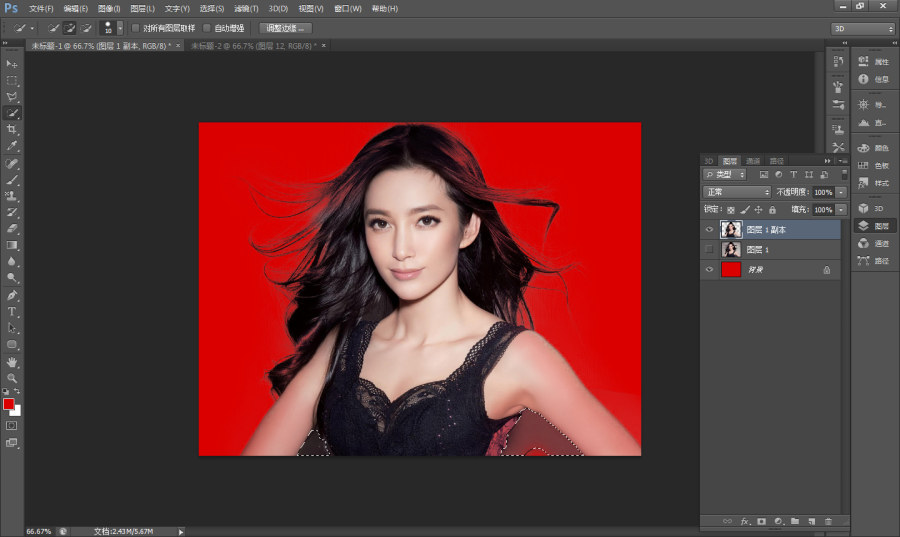This screenshot has width=900, height=537.
Task: Click the 调整边缘 button
Action: pyautogui.click(x=285, y=28)
